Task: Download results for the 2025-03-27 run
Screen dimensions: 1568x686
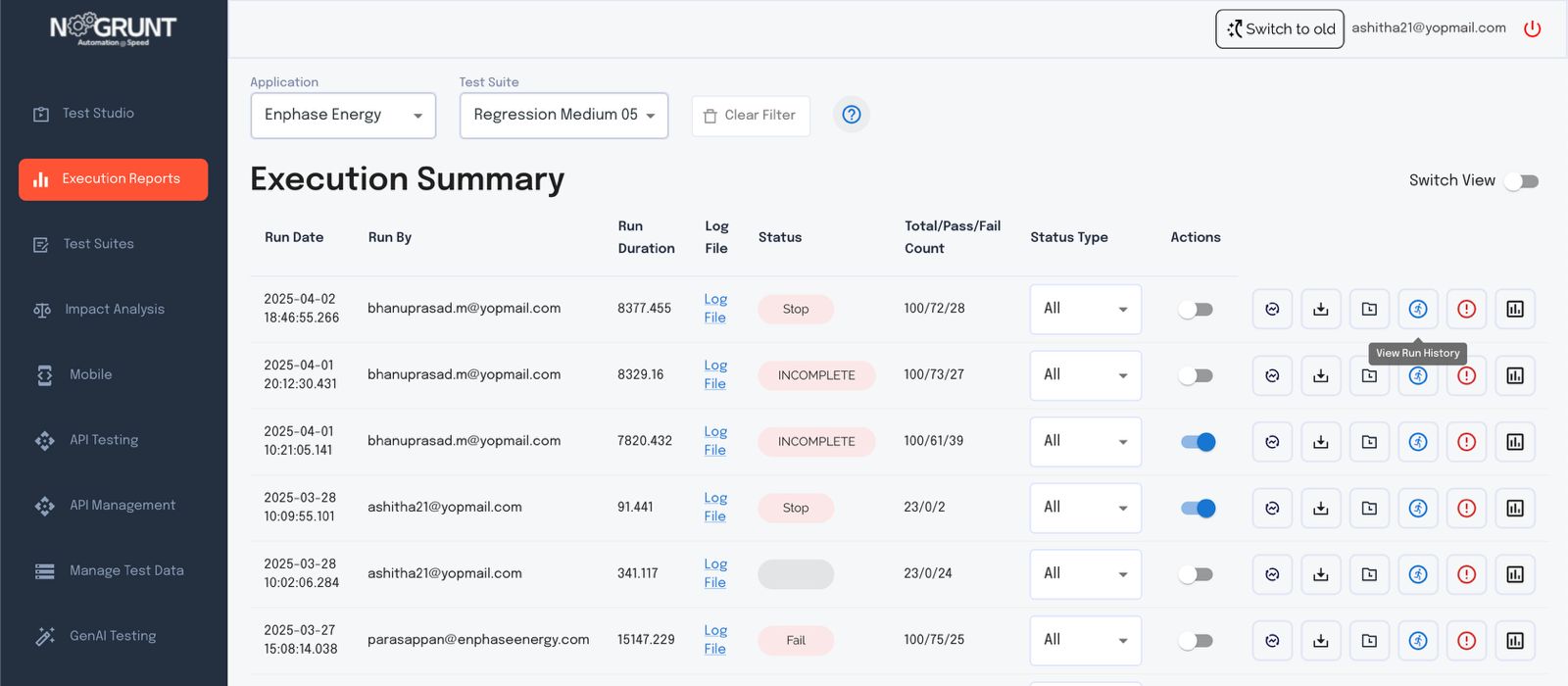Action: (x=1321, y=641)
